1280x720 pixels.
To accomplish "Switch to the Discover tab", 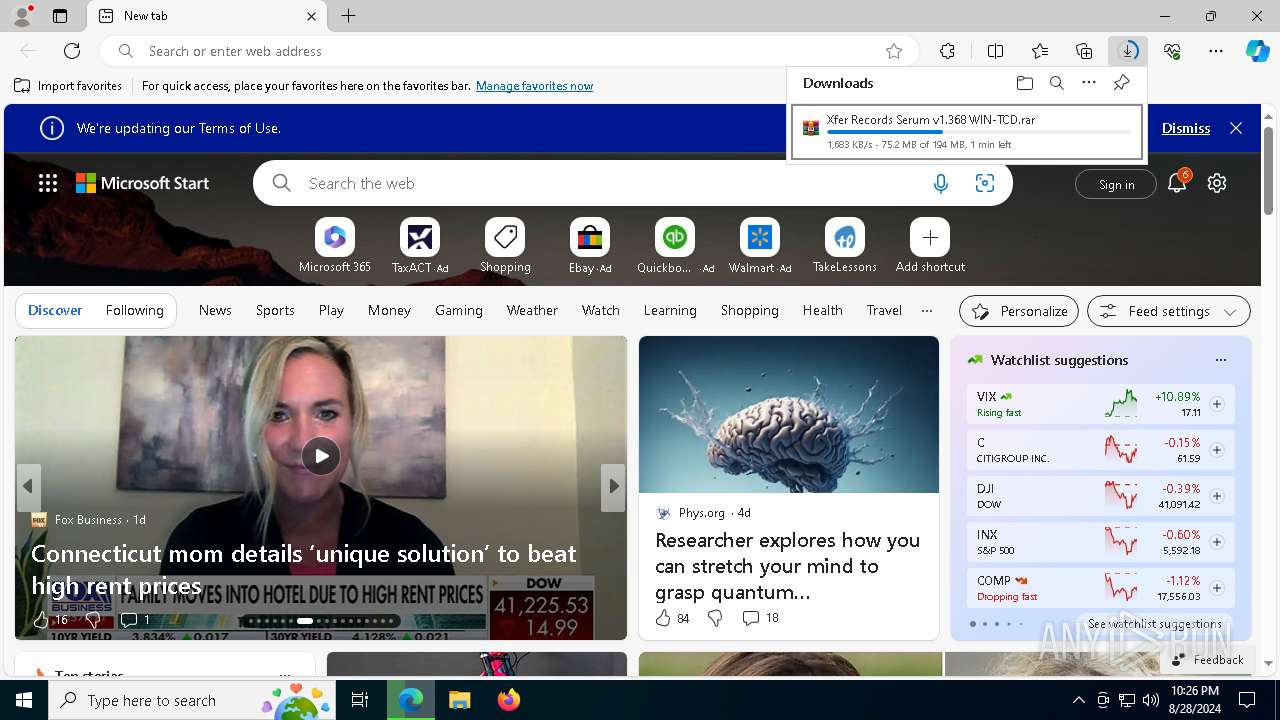I will tap(55, 311).
